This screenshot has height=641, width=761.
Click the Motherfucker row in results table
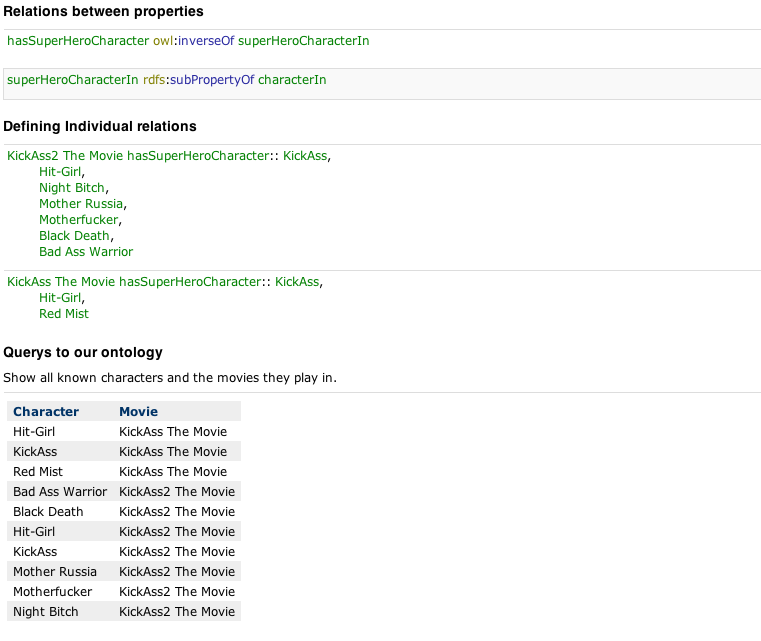click(x=124, y=592)
